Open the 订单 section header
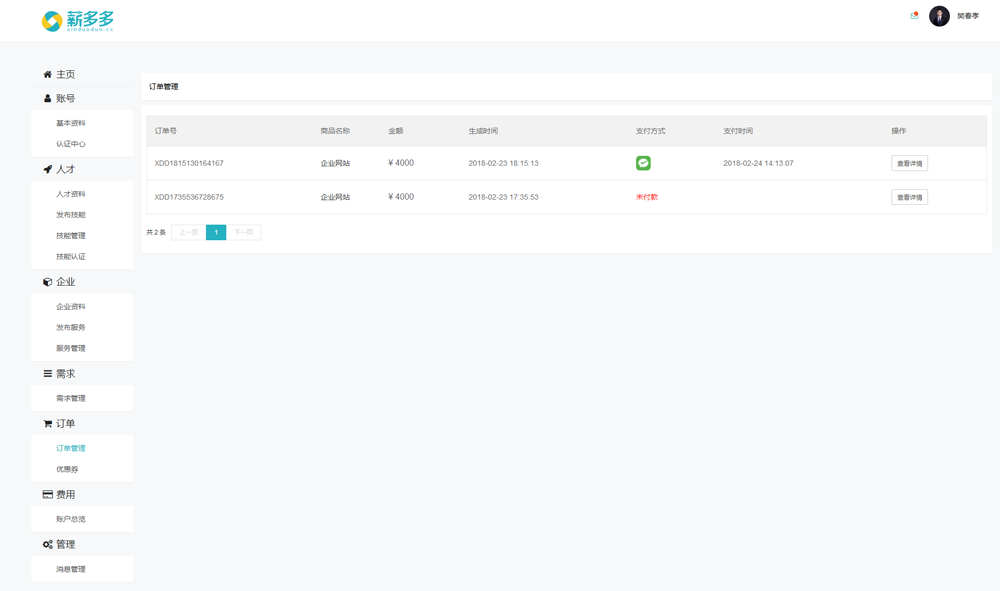The image size is (1000, 591). (66, 423)
